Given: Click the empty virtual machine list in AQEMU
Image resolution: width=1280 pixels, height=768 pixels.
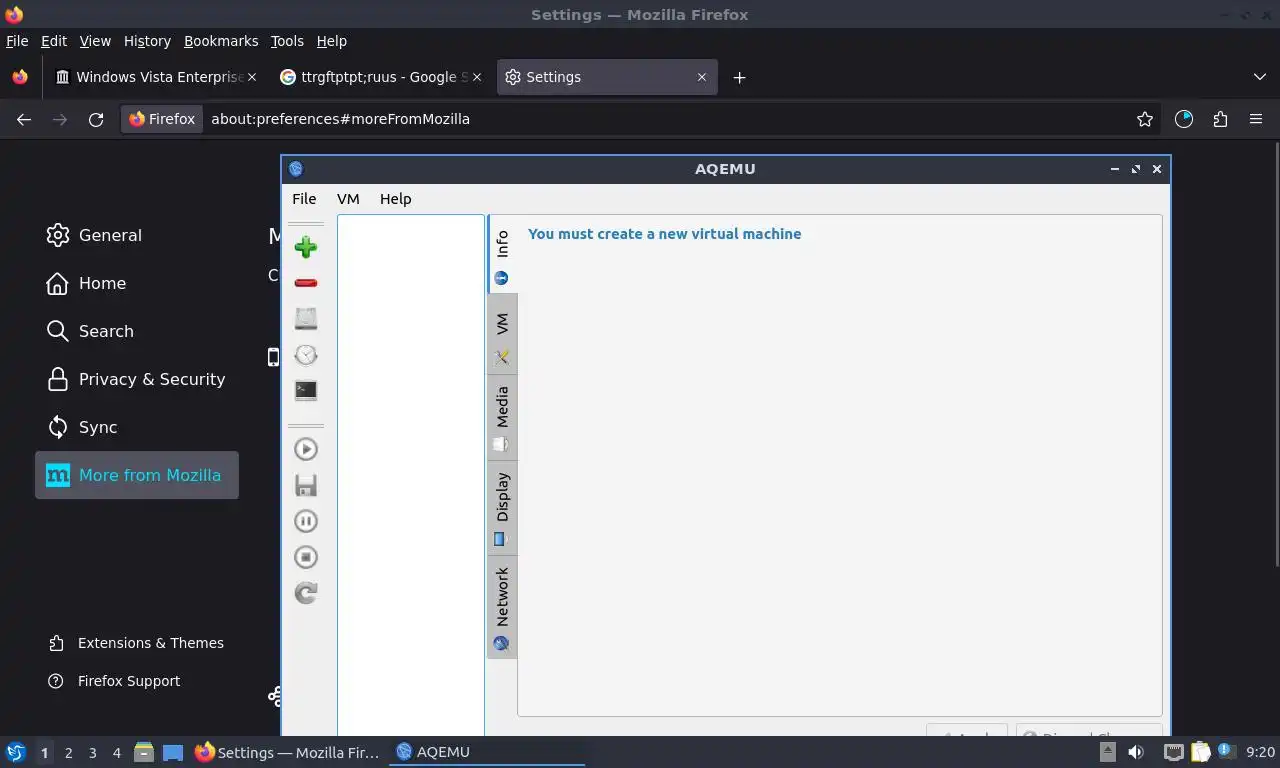Looking at the screenshot, I should click(x=411, y=475).
